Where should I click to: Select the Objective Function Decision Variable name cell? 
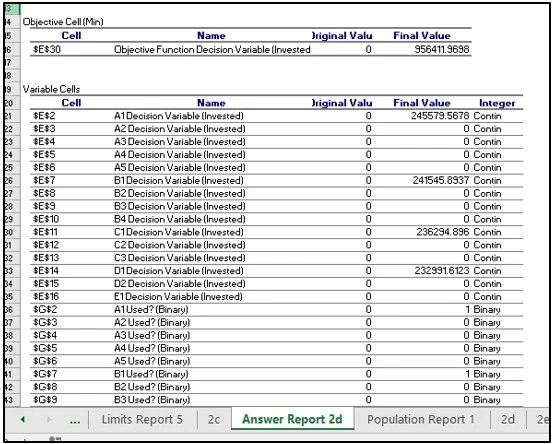(x=212, y=49)
